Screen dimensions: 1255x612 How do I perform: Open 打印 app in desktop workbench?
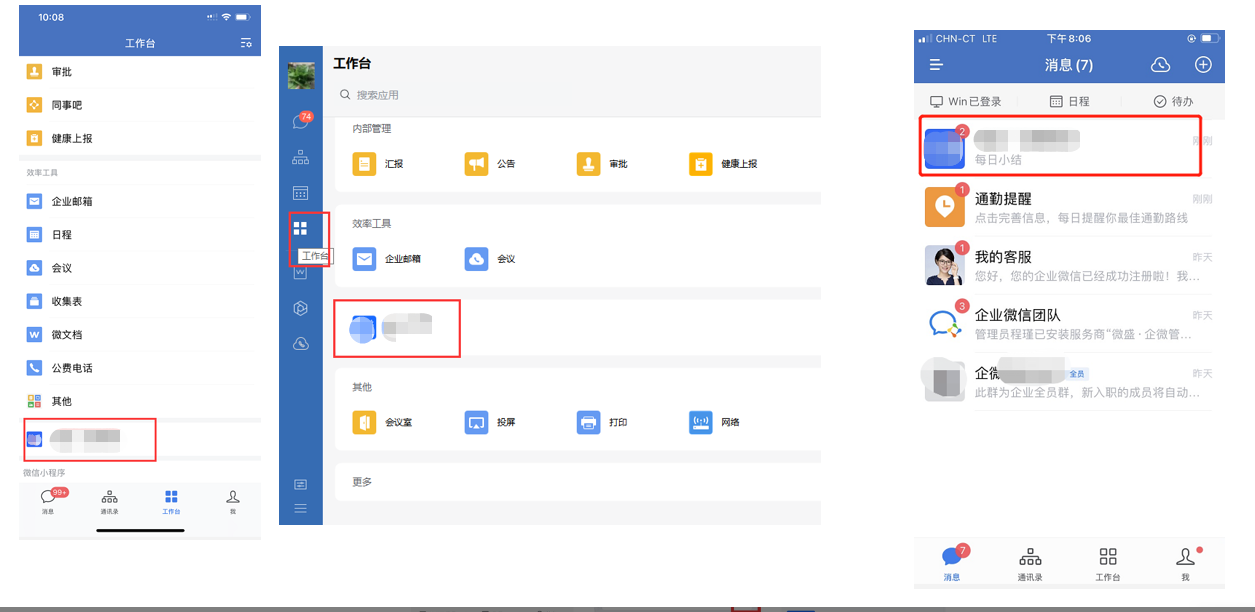(x=603, y=423)
